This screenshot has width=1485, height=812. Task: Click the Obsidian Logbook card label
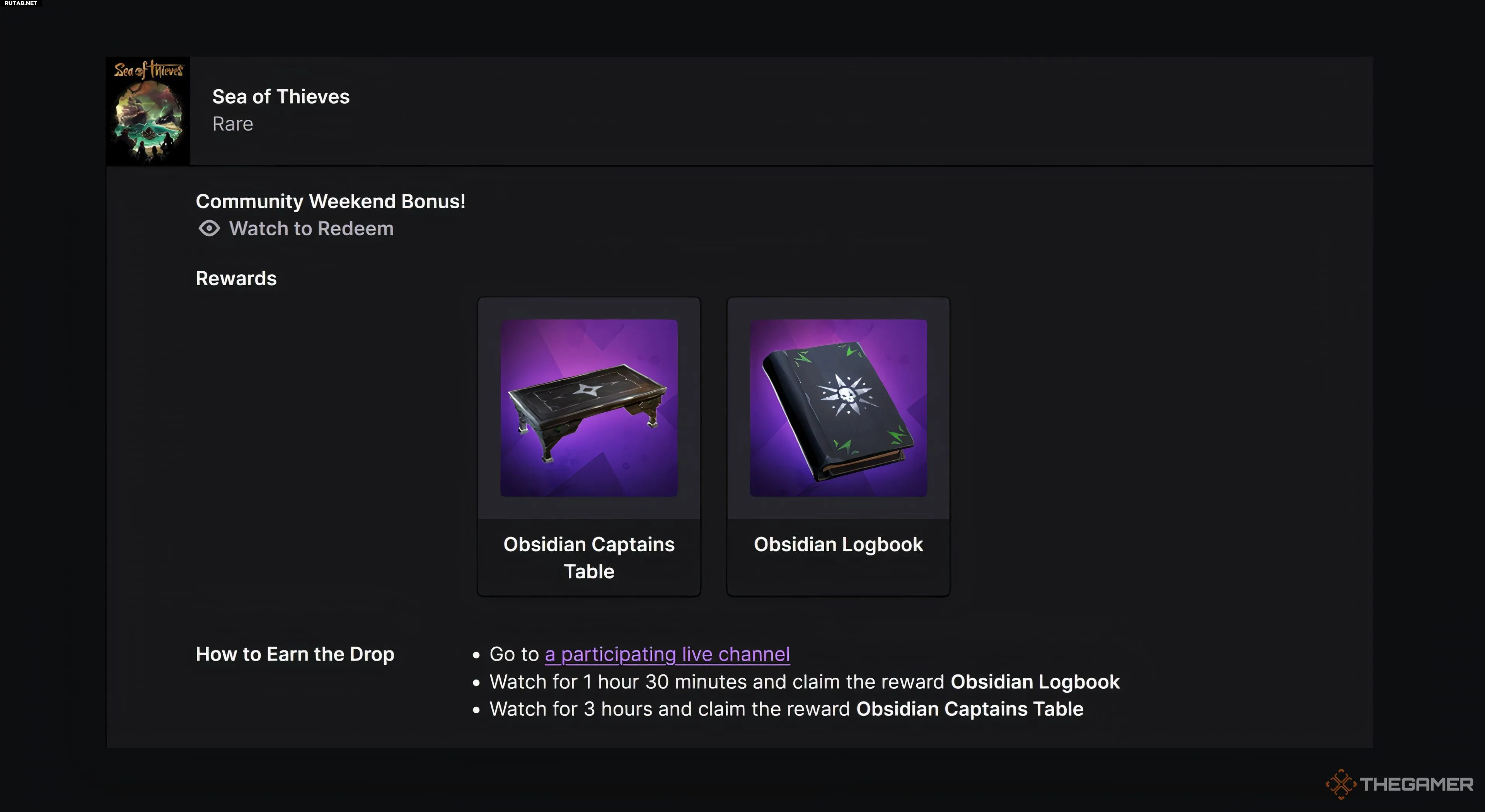click(x=838, y=545)
